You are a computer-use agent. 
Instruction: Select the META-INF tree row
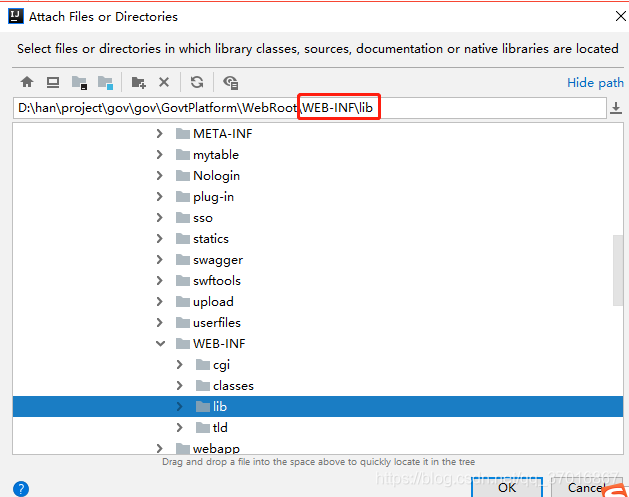[x=318, y=134]
